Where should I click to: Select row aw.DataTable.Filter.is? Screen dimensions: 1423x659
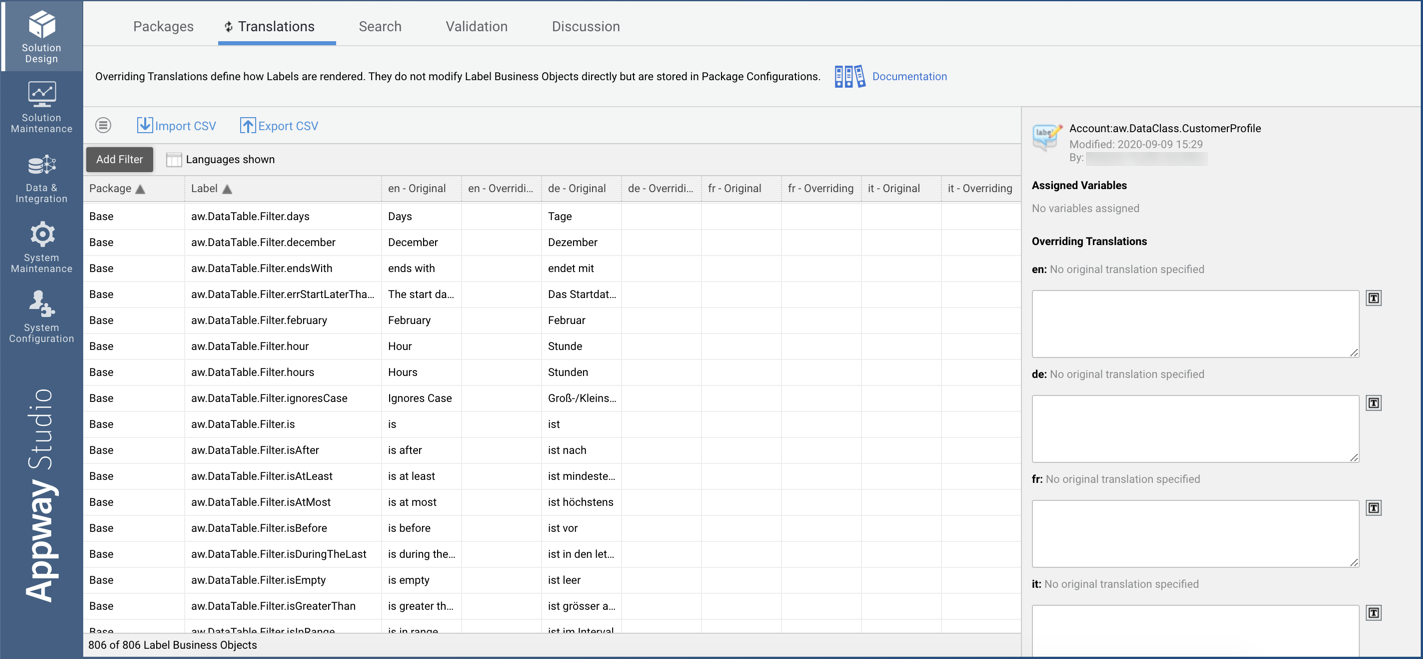point(552,424)
